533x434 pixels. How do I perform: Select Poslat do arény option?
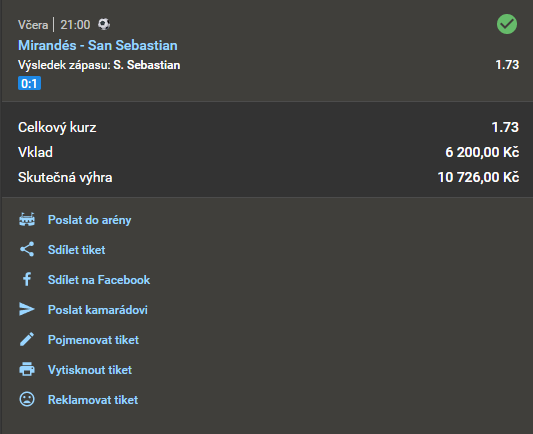click(x=89, y=220)
